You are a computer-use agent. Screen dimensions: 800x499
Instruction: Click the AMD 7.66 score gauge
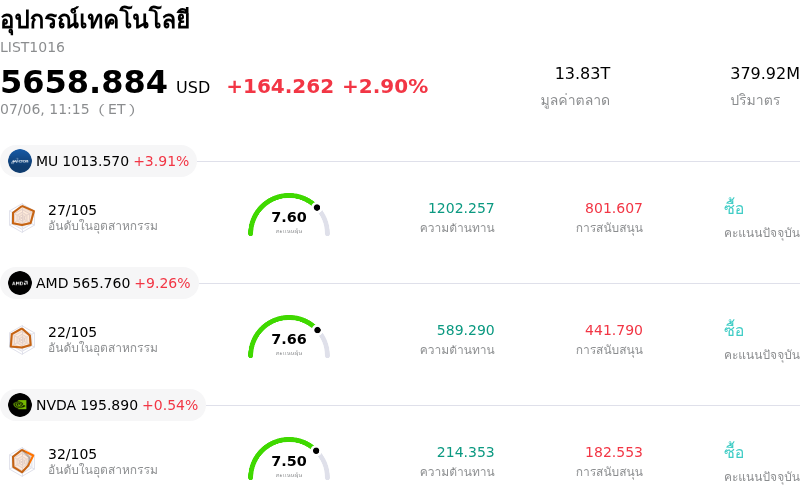click(x=289, y=337)
